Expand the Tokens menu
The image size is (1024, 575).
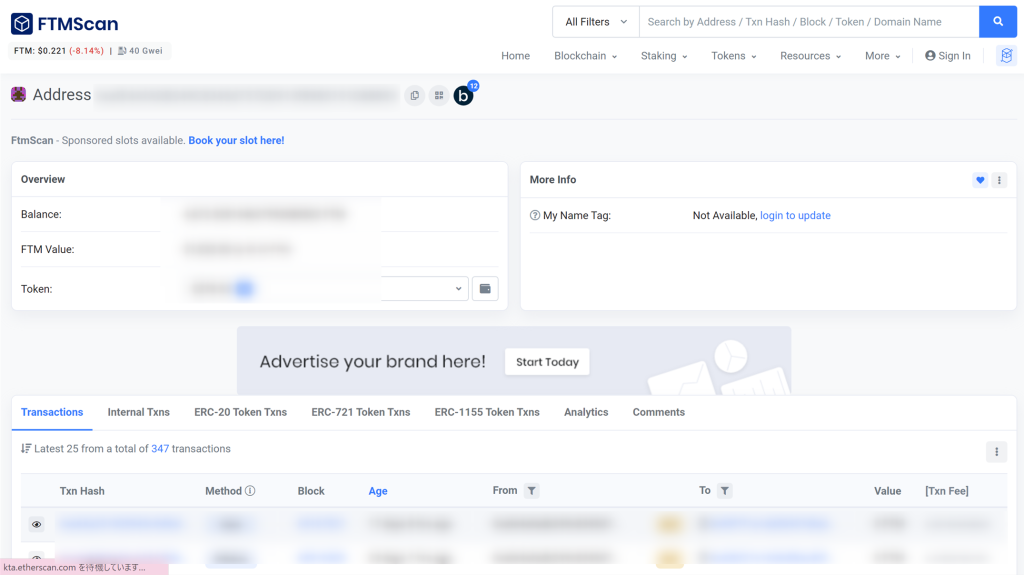click(733, 56)
